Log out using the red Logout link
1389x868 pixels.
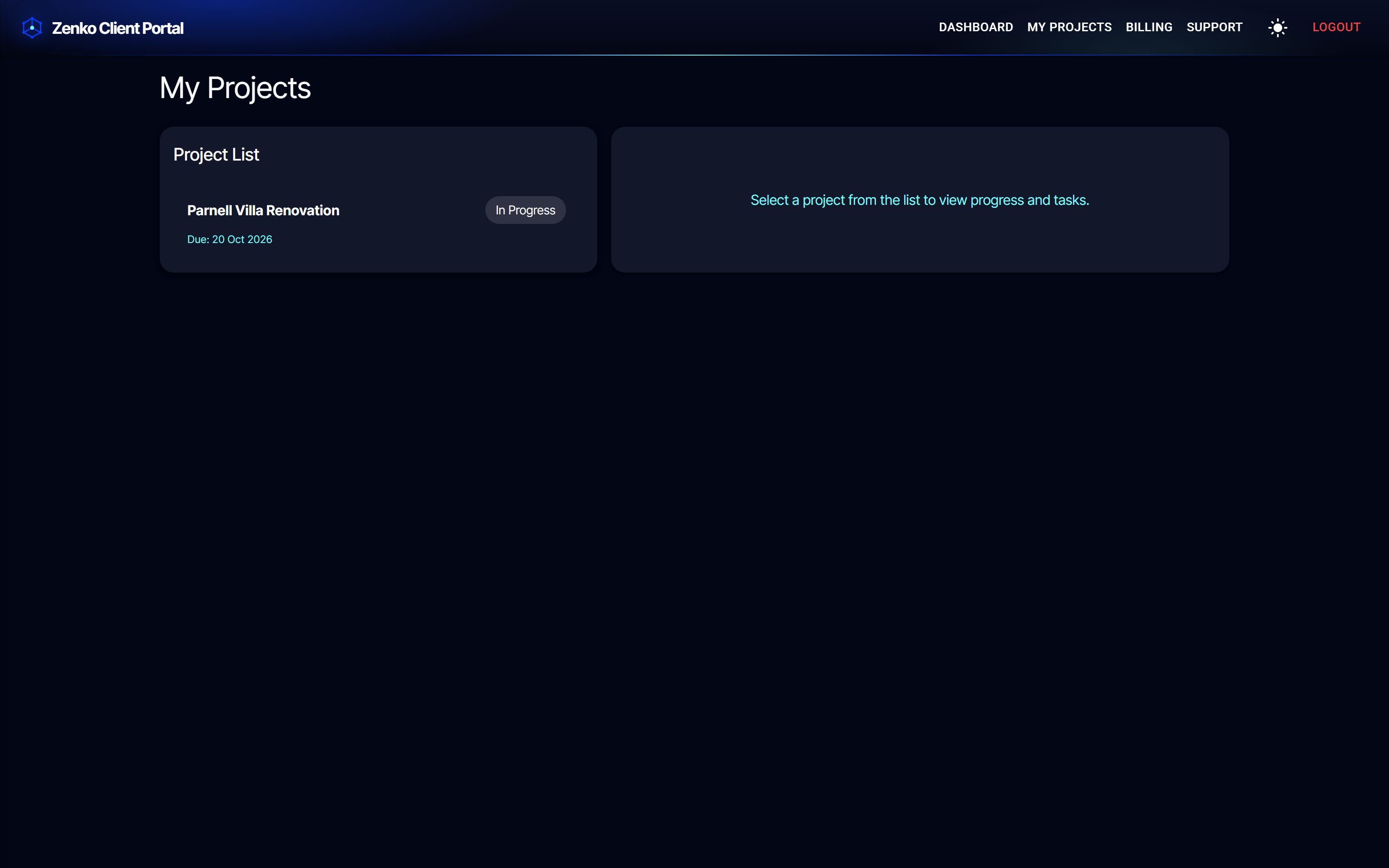click(x=1336, y=27)
